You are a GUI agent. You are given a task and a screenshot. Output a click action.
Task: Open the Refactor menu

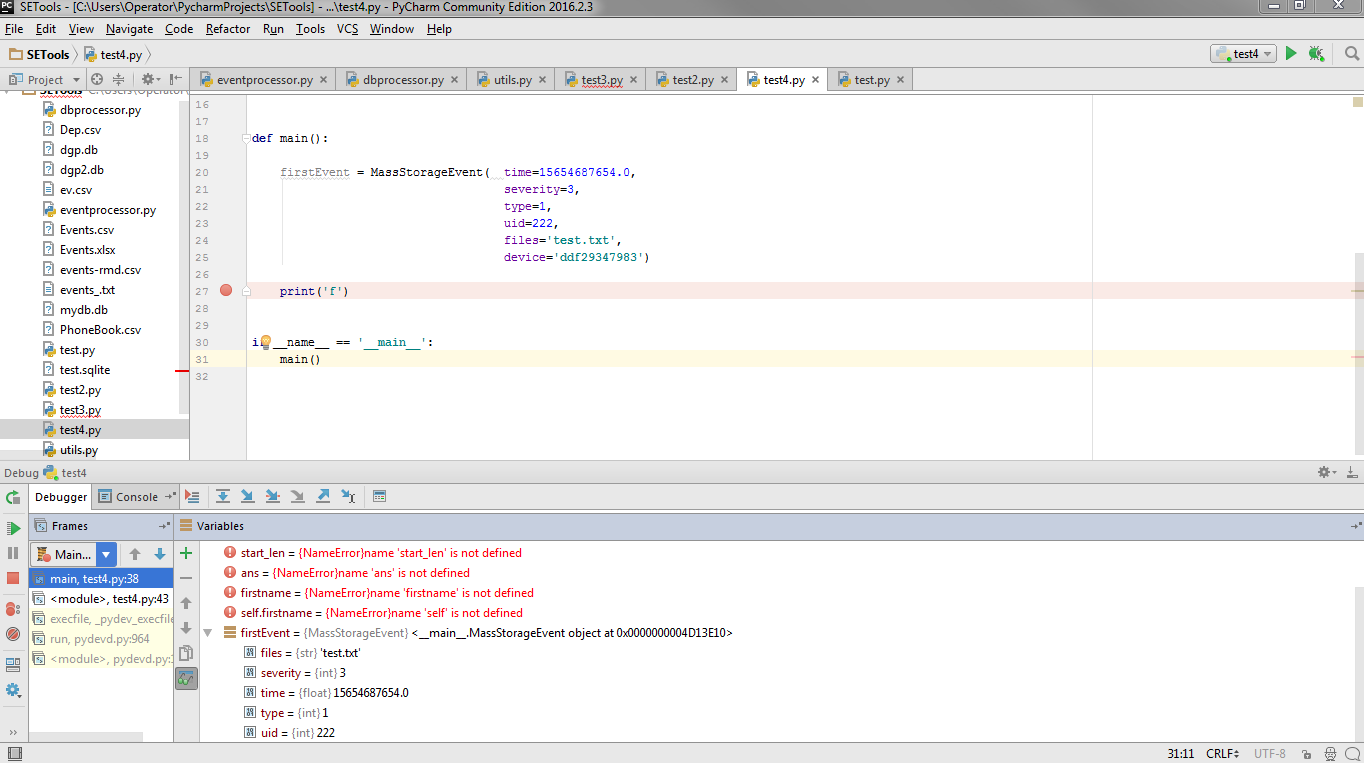tap(228, 29)
